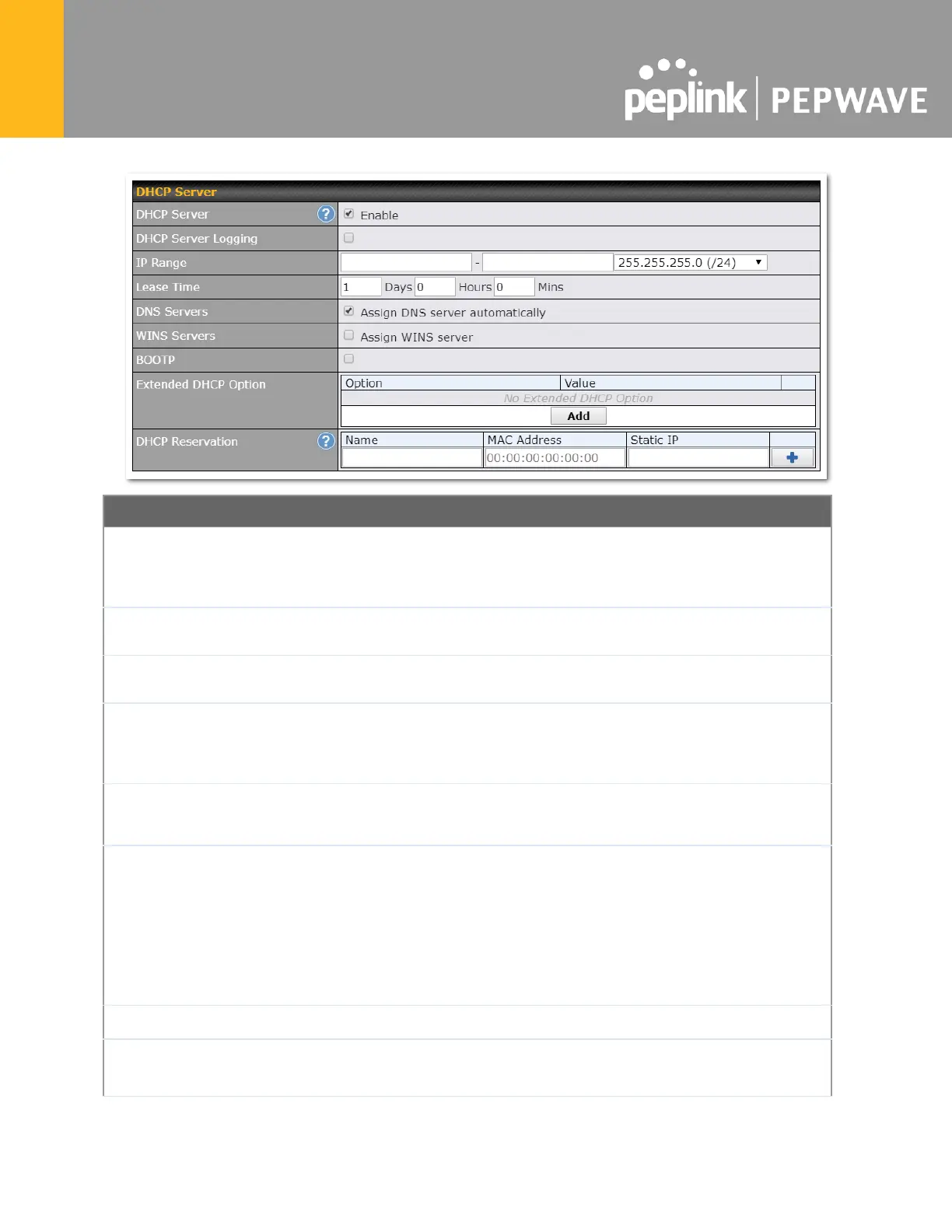Click the DHCP Server header title
Viewport: 952px width, 1232px height.
177,191
